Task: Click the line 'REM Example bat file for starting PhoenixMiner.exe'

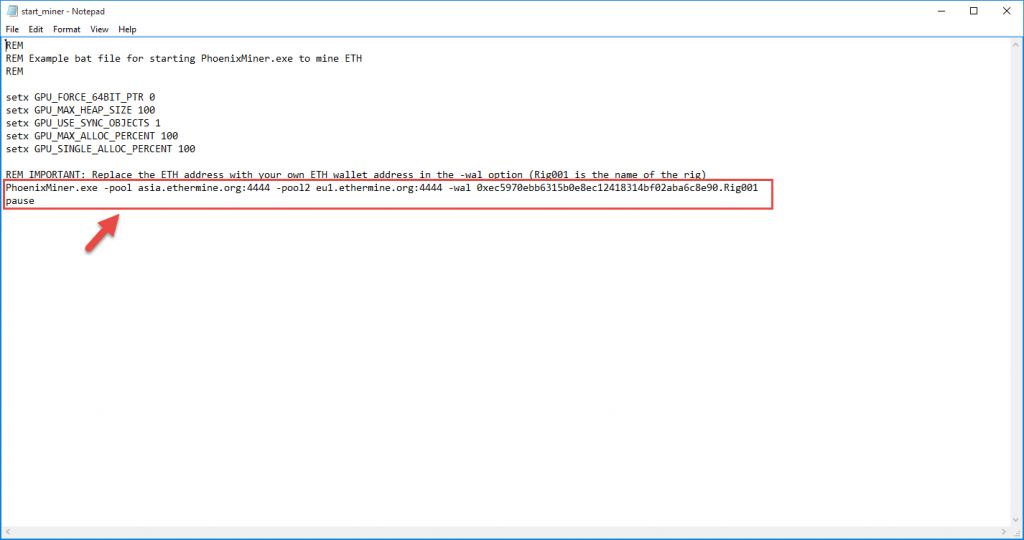Action: [184, 58]
